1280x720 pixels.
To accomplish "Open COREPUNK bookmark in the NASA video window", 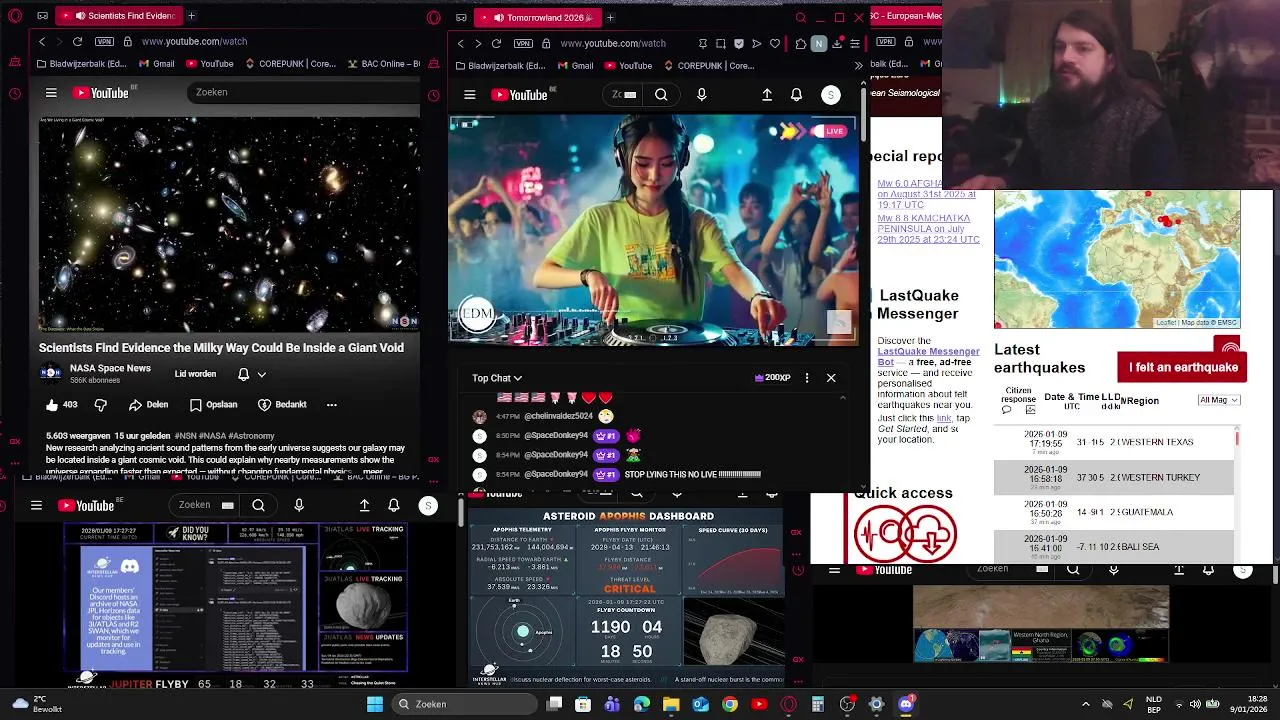I will click(x=291, y=64).
